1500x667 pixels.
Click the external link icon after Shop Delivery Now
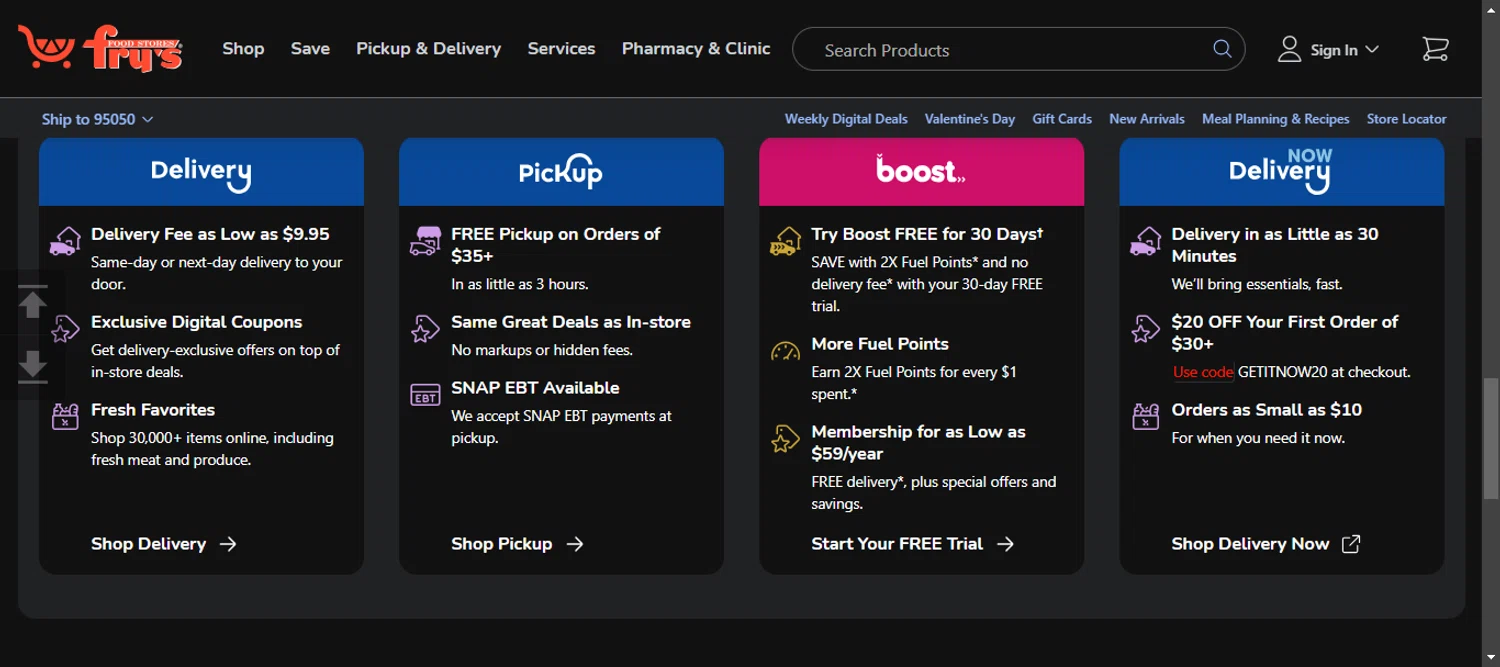(1351, 544)
